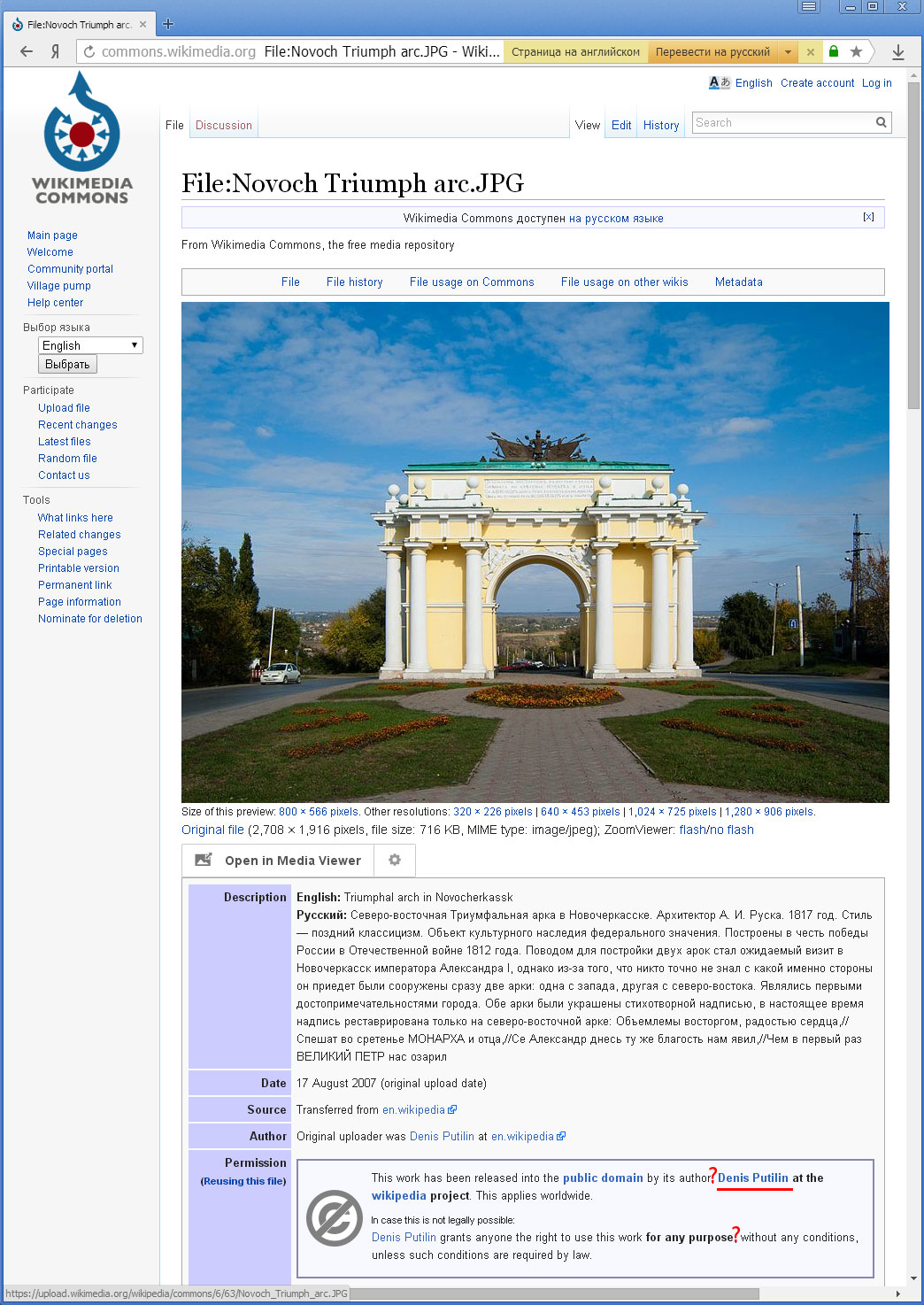
Task: Click the ZoomViewer flash link
Action: pyautogui.click(x=693, y=830)
